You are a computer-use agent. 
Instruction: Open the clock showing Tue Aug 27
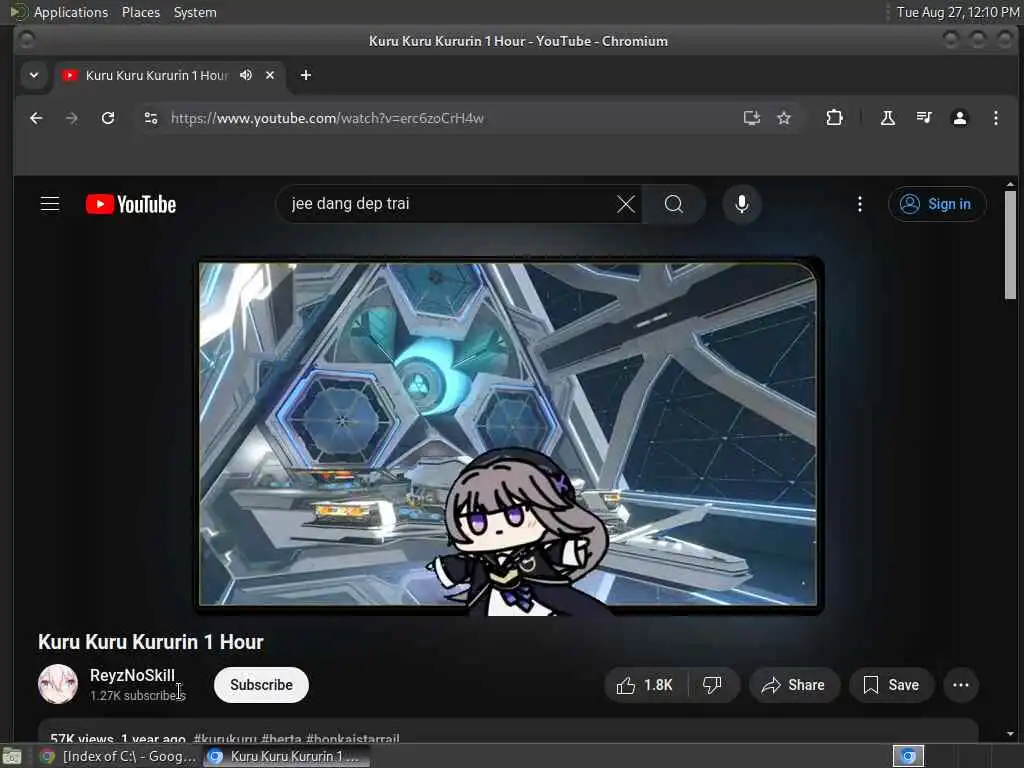(x=957, y=12)
